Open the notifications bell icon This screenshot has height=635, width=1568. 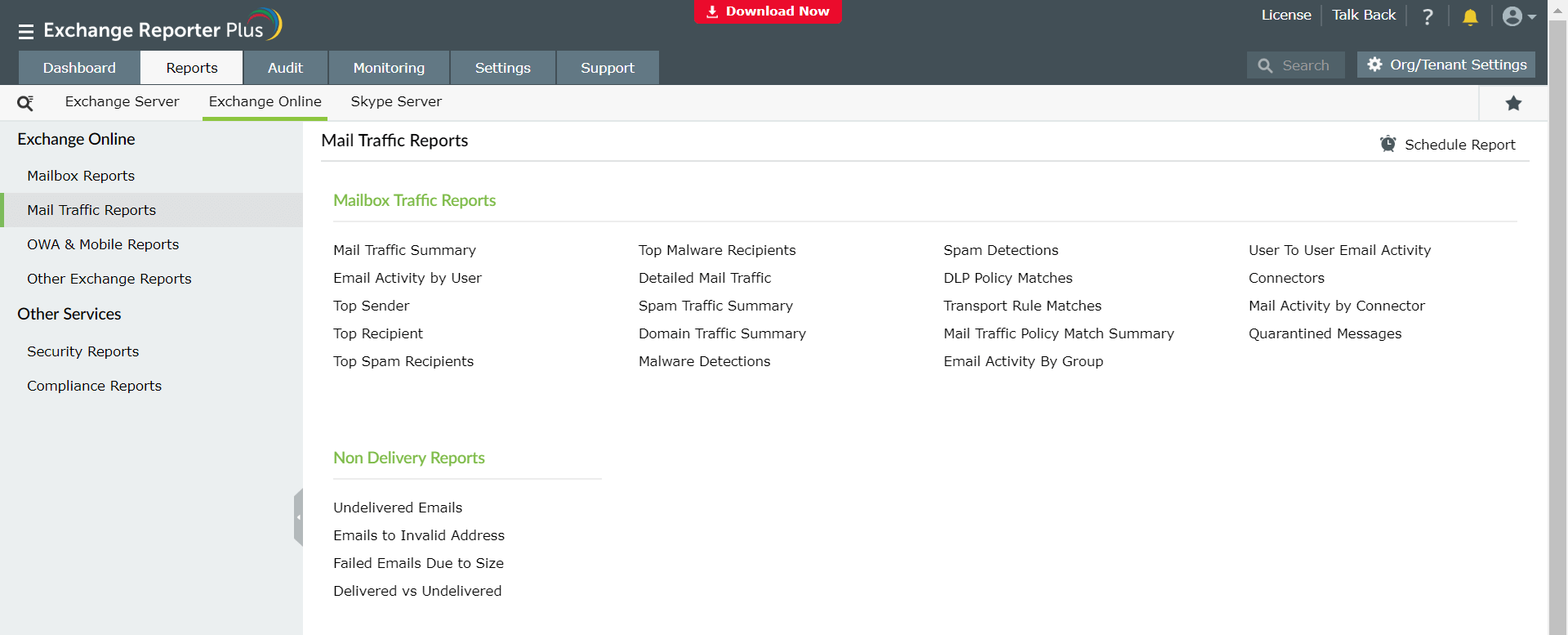click(x=1470, y=17)
